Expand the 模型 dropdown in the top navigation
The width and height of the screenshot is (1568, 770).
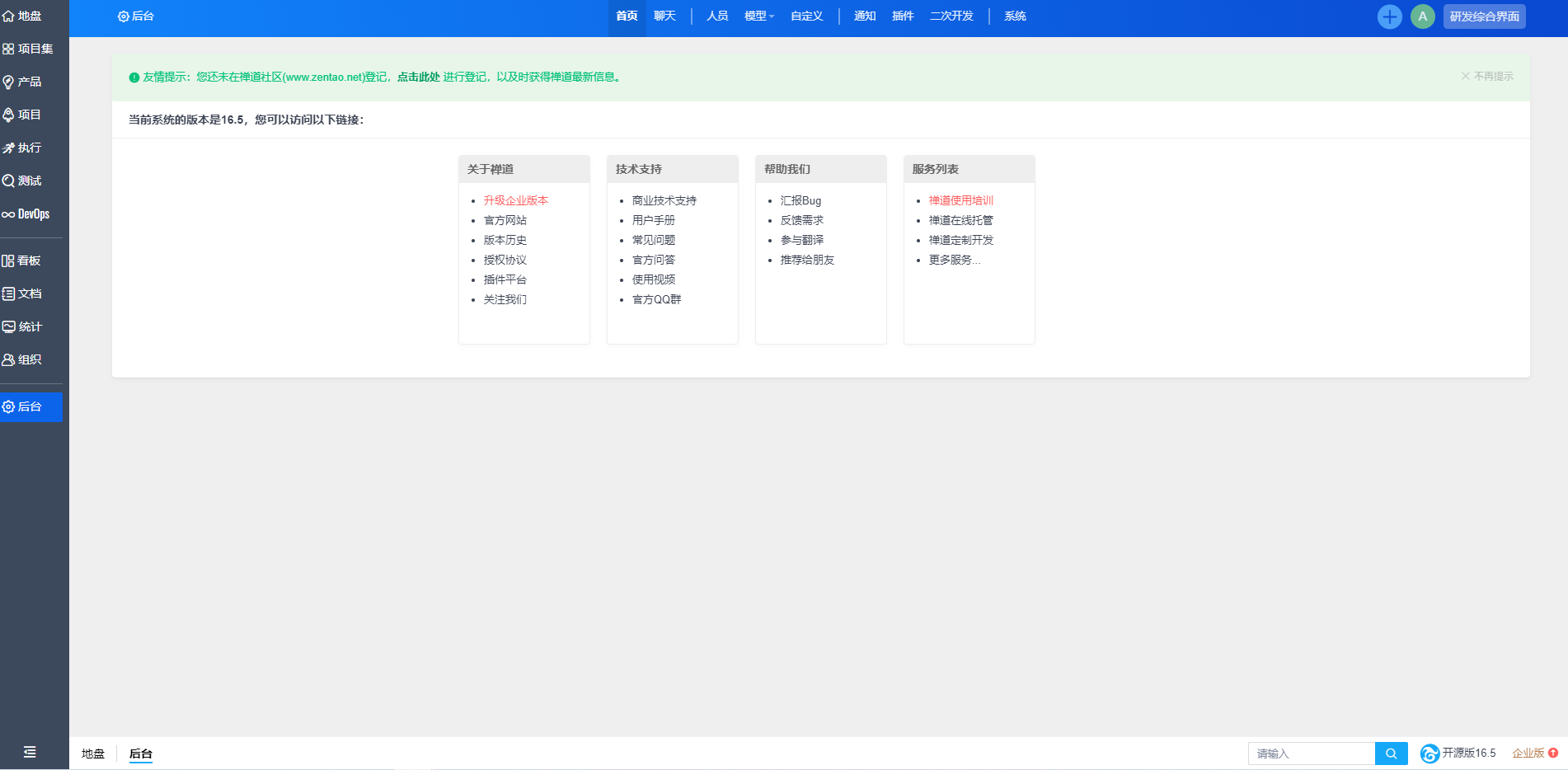point(758,16)
